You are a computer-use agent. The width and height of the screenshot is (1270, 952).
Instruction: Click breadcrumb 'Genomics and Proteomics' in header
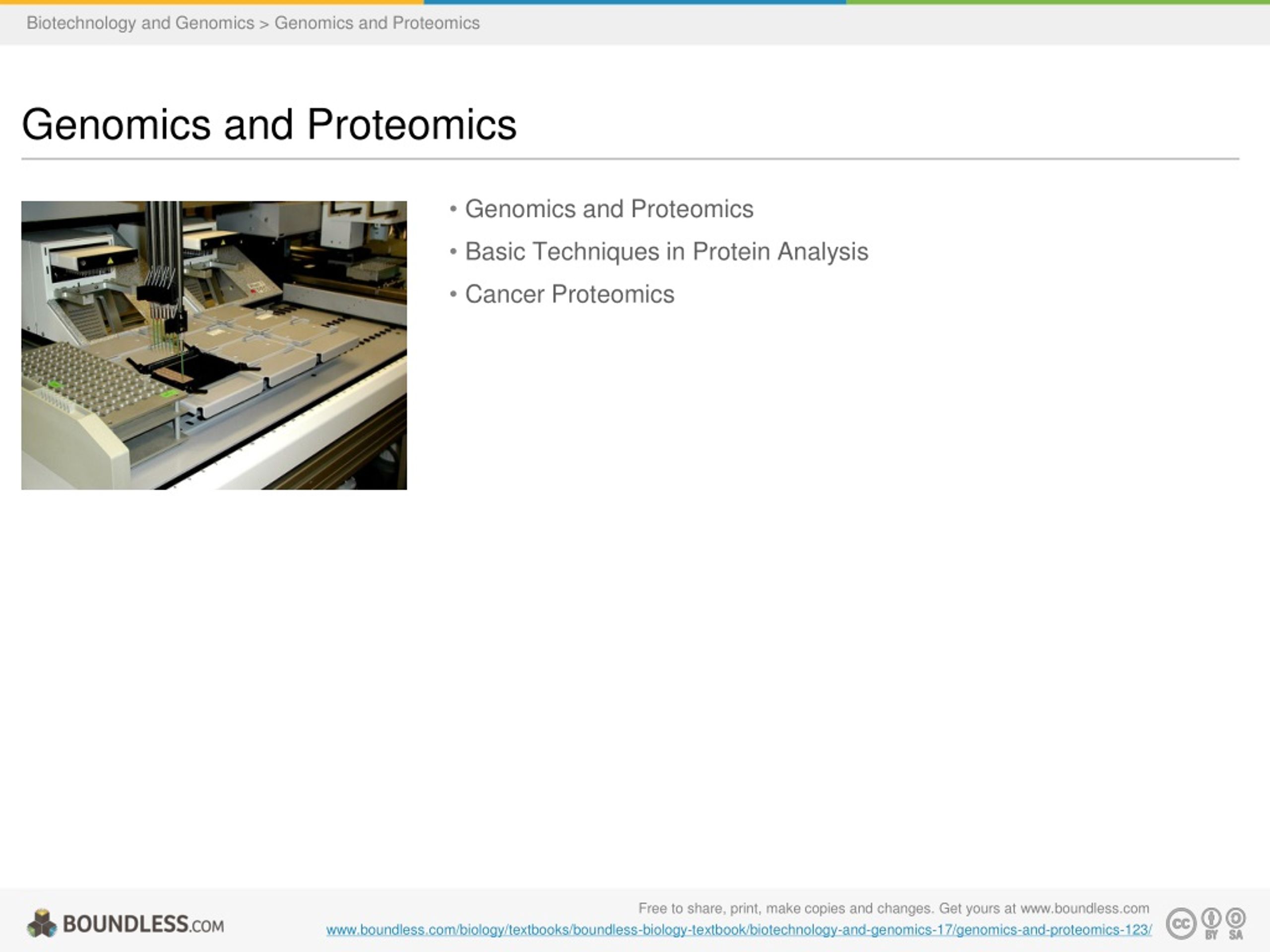click(377, 23)
